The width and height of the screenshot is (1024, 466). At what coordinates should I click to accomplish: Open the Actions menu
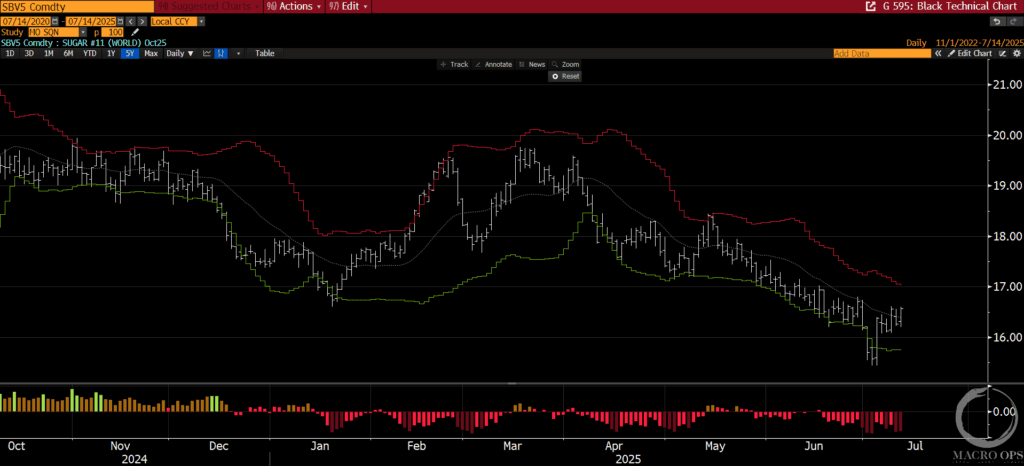click(295, 6)
